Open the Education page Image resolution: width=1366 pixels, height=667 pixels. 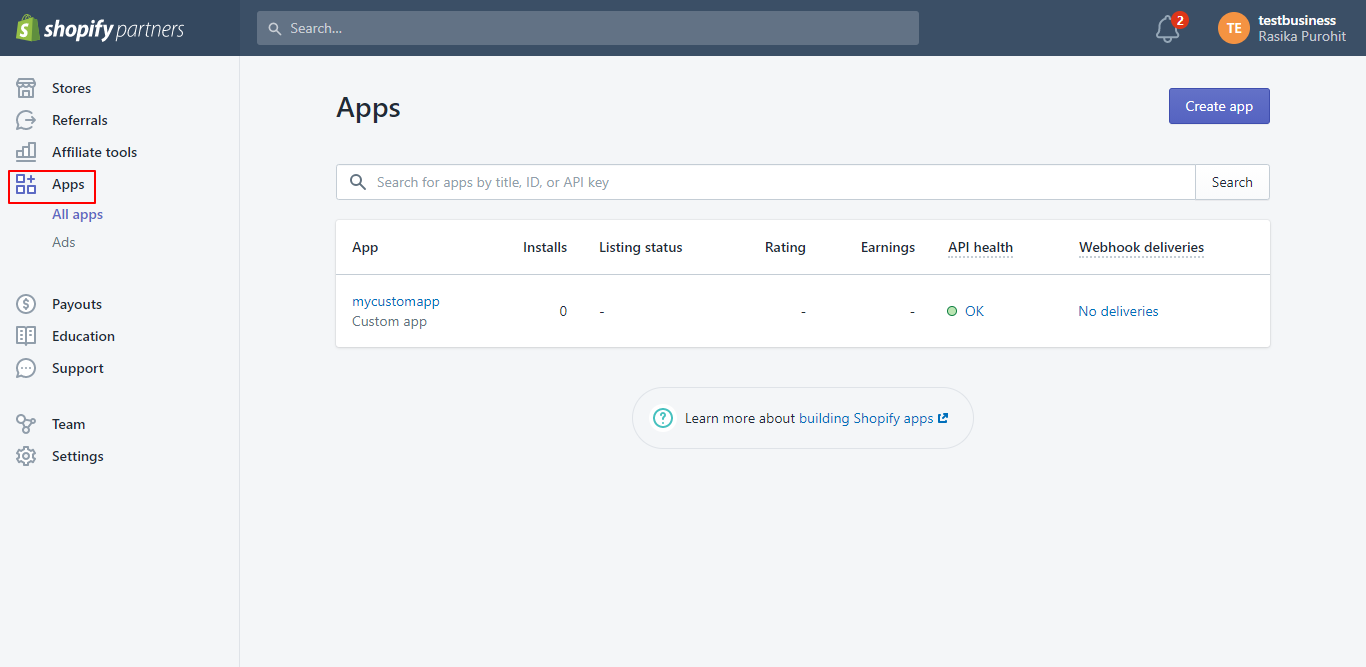pos(83,336)
